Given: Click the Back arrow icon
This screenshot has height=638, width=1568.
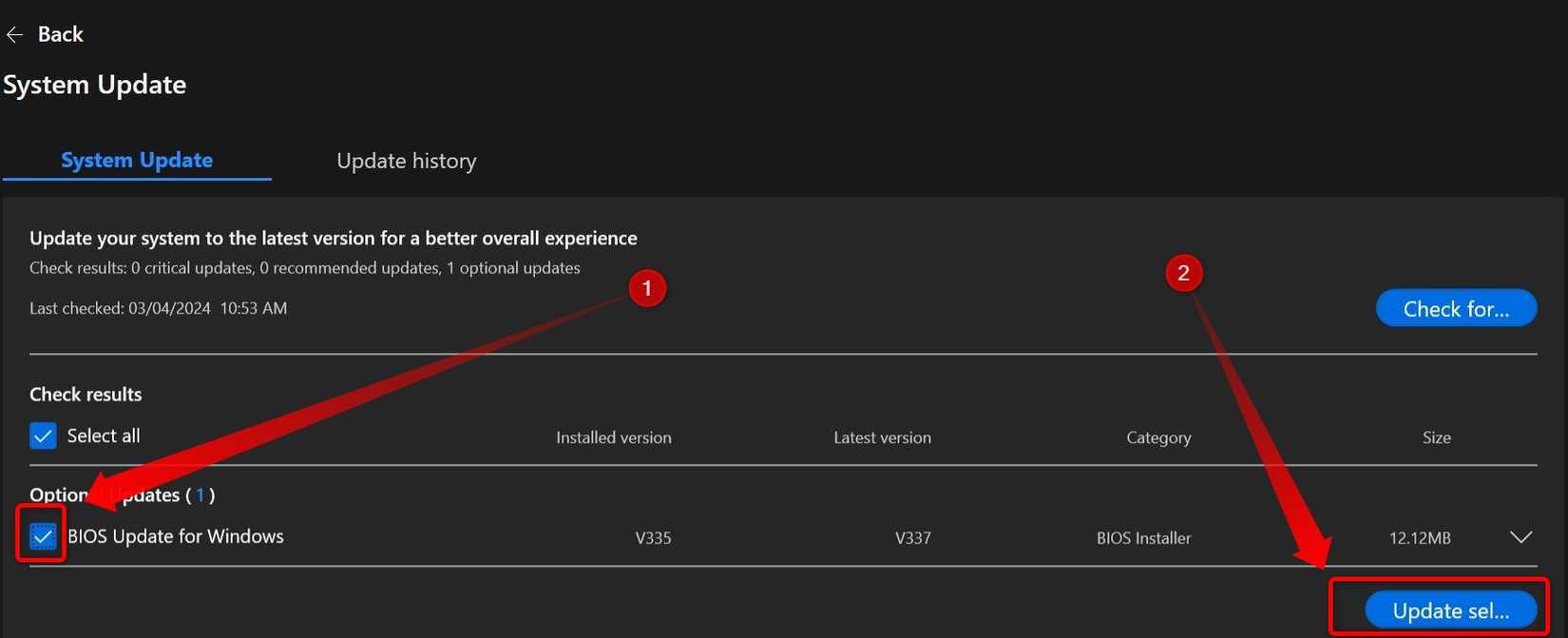Looking at the screenshot, I should (x=14, y=33).
